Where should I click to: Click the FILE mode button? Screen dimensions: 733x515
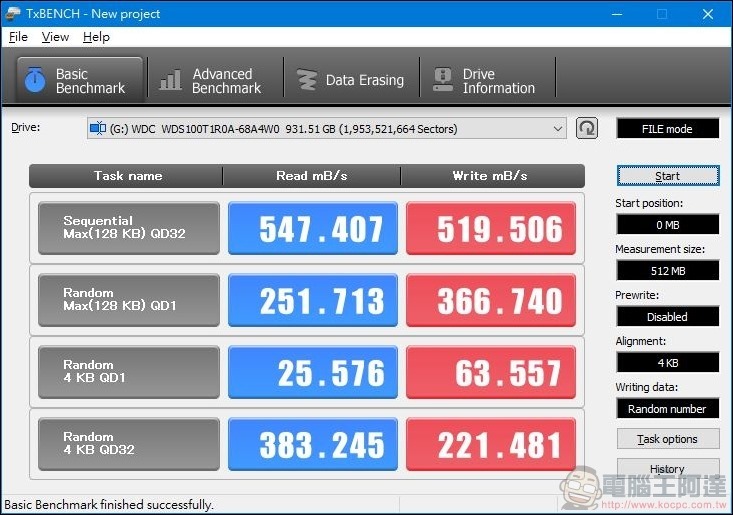point(668,129)
